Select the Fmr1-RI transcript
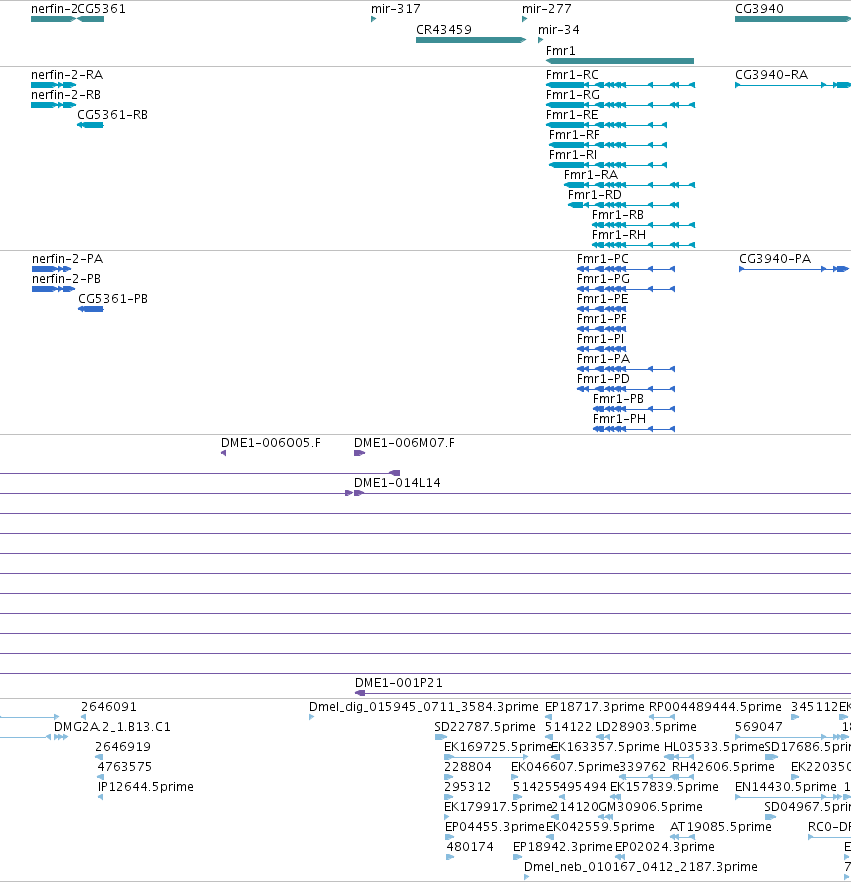This screenshot has height=882, width=851. coord(608,165)
